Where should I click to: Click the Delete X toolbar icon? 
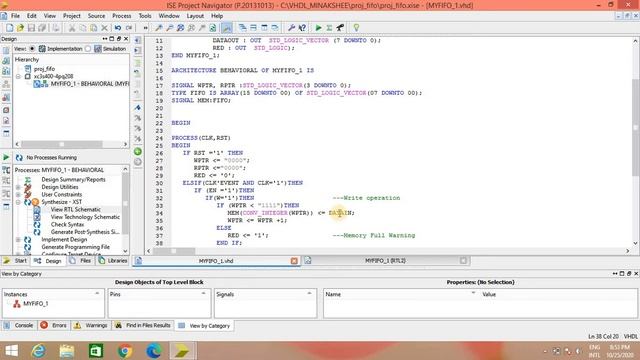(x=104, y=28)
